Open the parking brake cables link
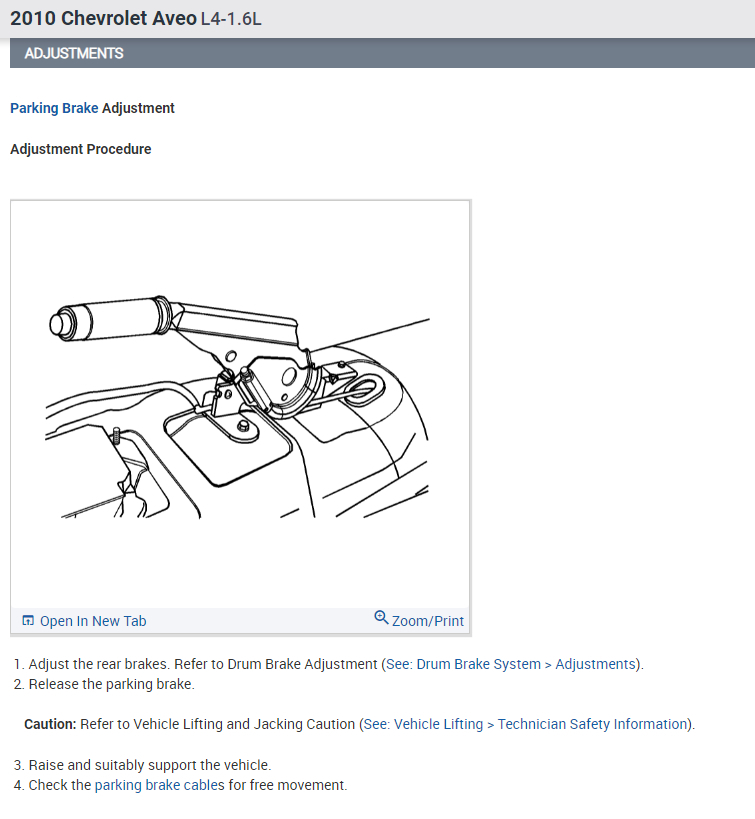The width and height of the screenshot is (755, 819). coord(159,785)
